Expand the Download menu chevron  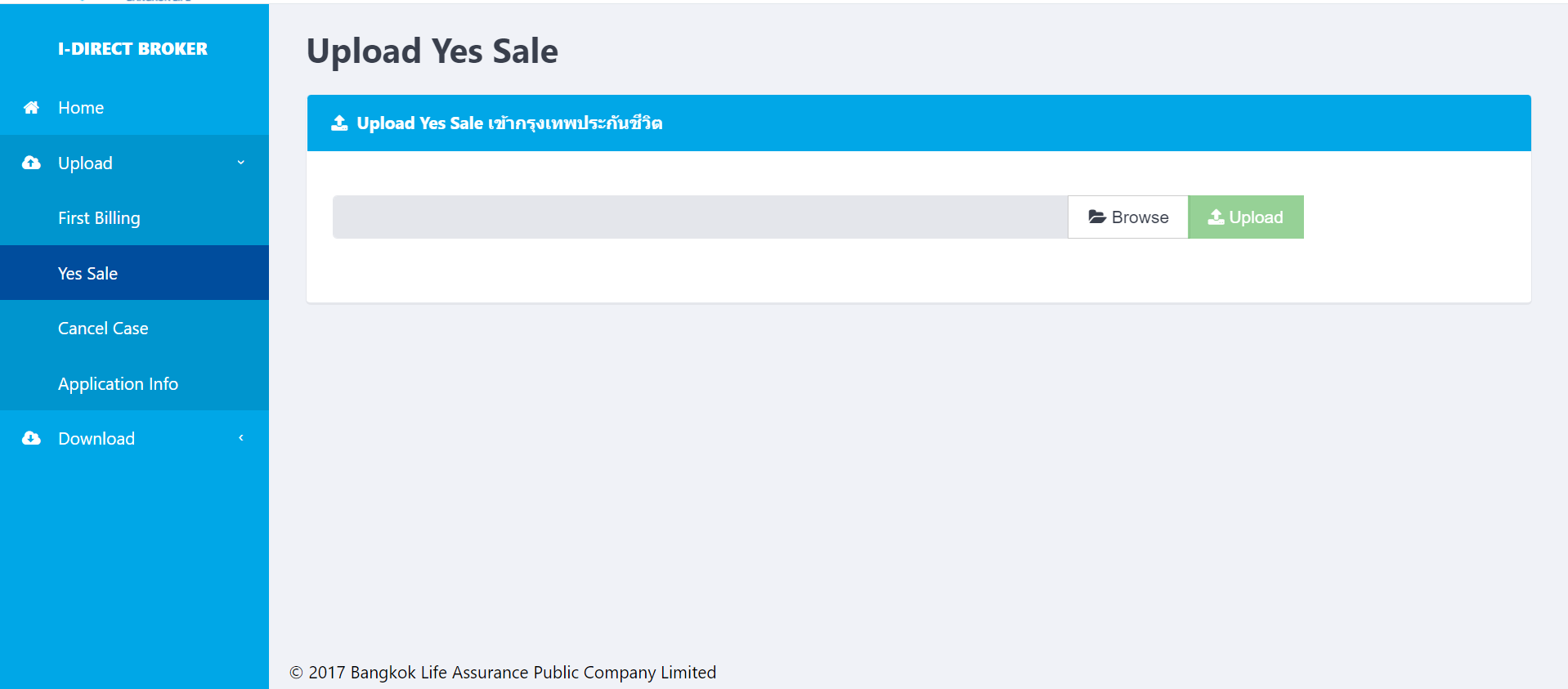[241, 438]
